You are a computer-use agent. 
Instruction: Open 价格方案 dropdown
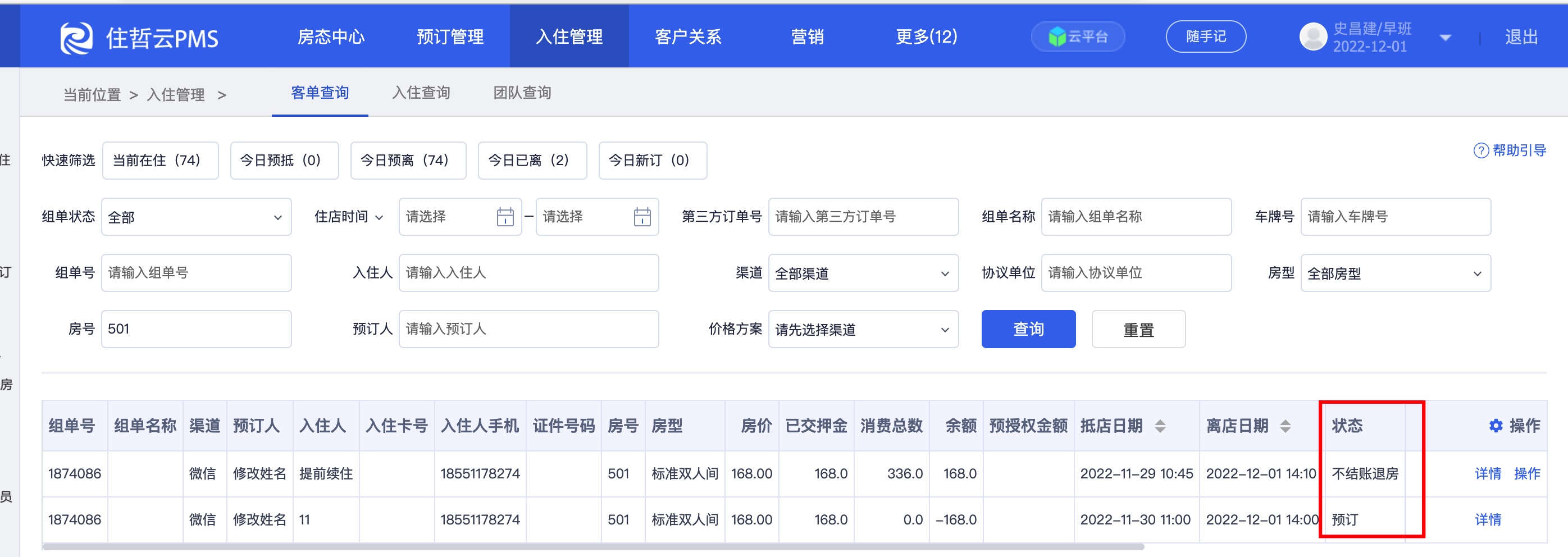[x=863, y=330]
